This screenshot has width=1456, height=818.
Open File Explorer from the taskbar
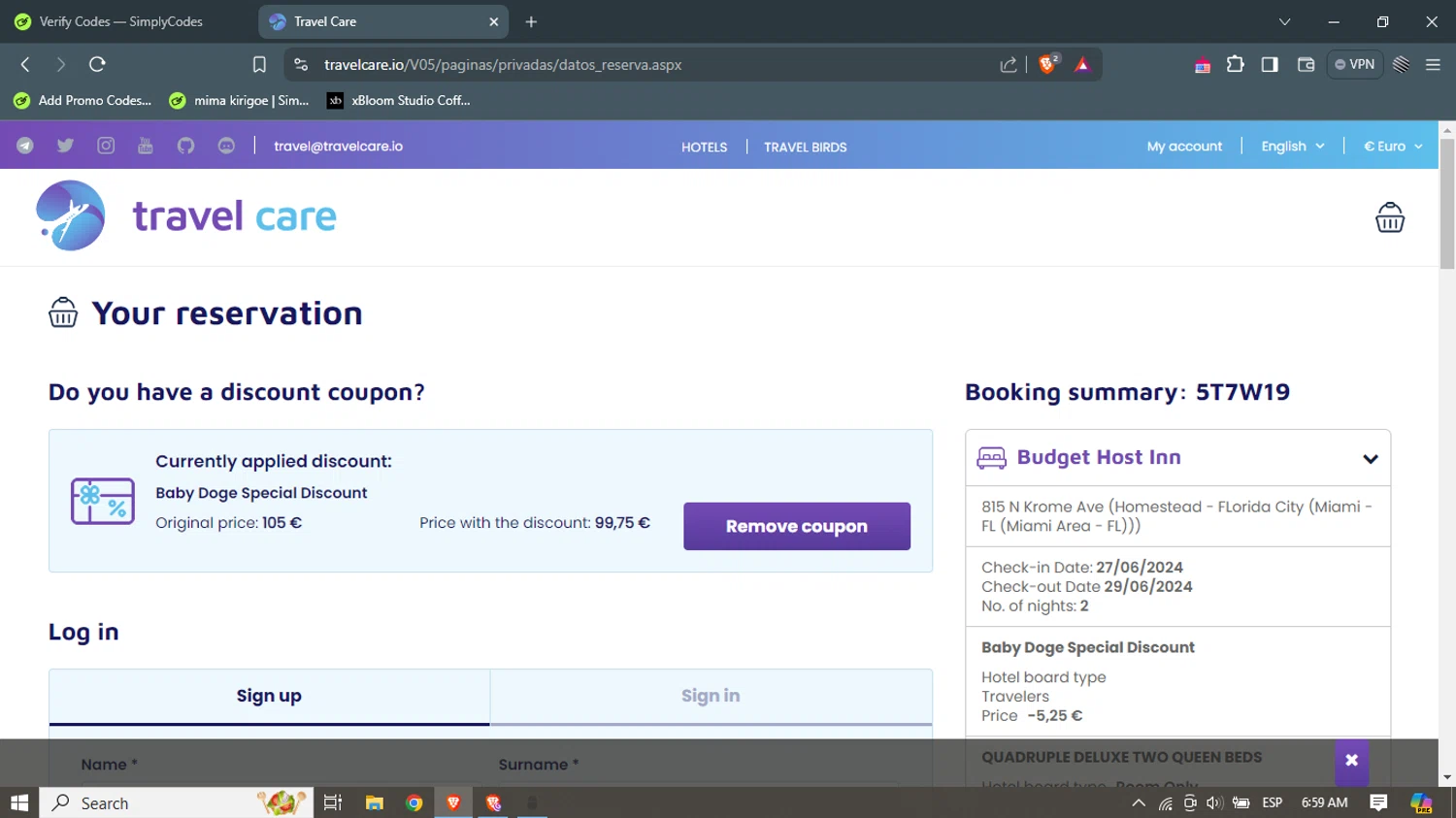(374, 802)
